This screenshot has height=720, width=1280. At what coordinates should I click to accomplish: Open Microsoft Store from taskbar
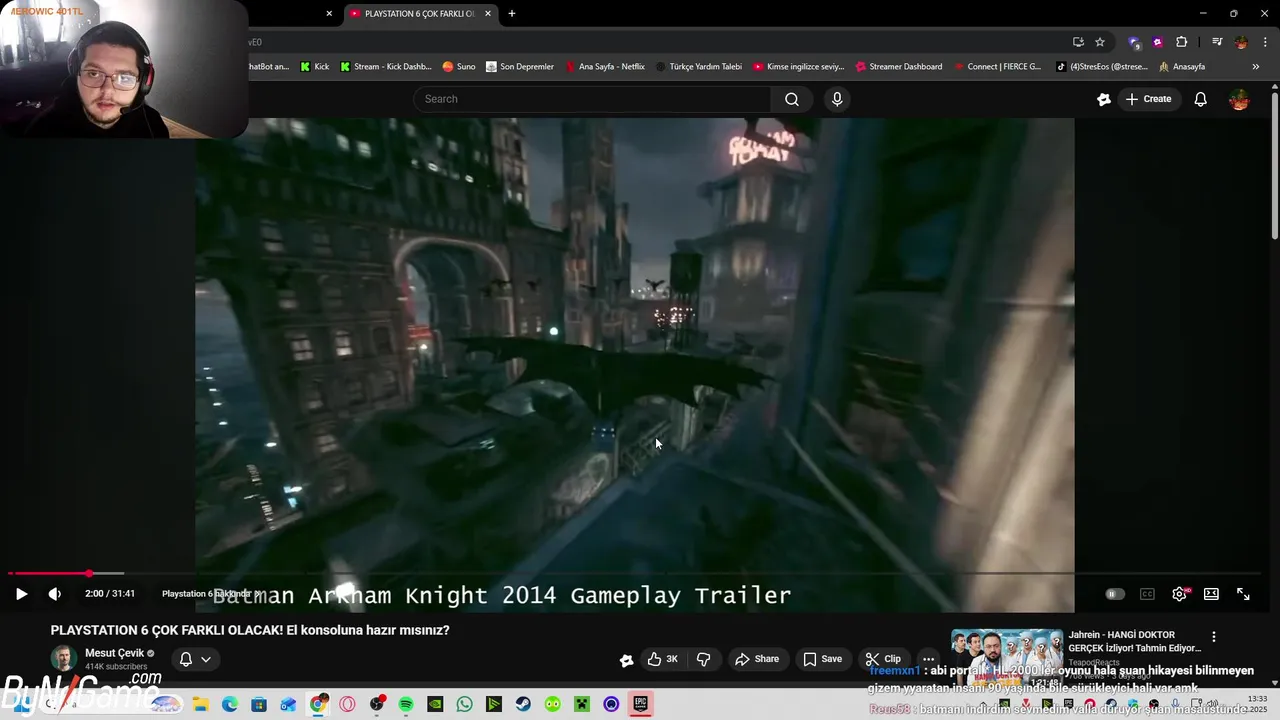[259, 704]
